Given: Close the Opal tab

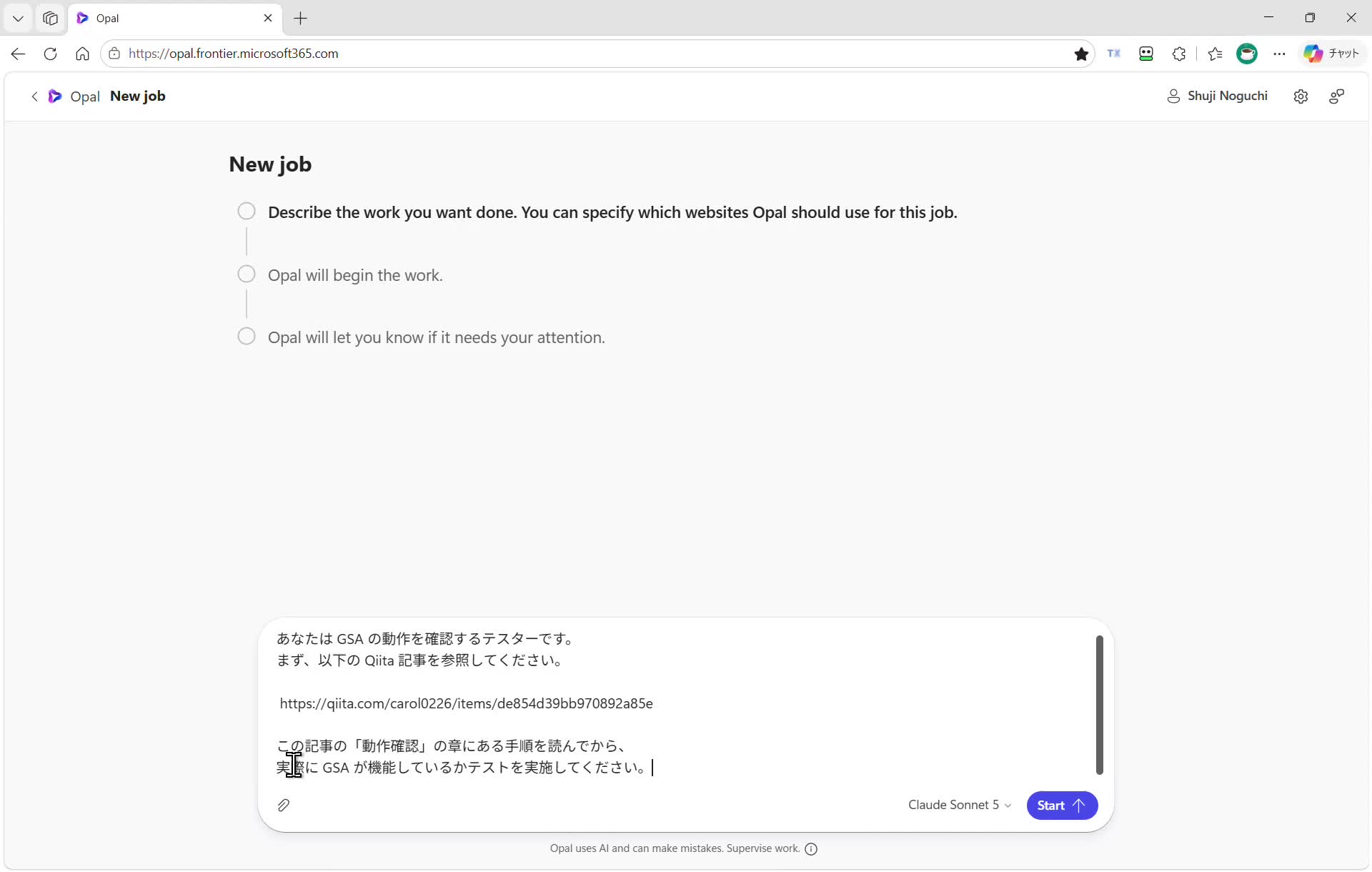Looking at the screenshot, I should tap(268, 18).
